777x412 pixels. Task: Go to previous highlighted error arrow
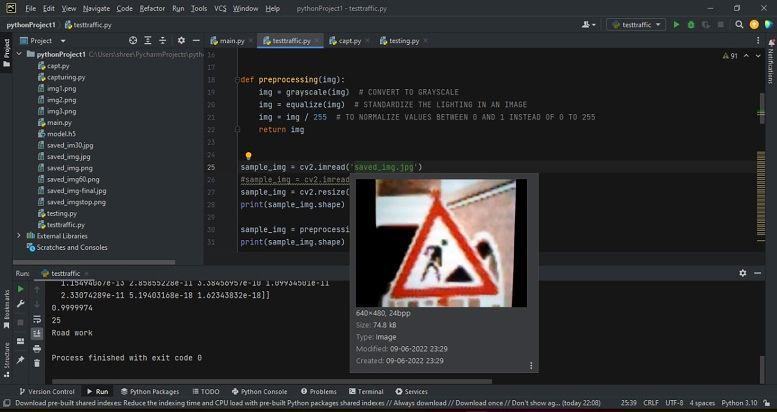tap(747, 56)
